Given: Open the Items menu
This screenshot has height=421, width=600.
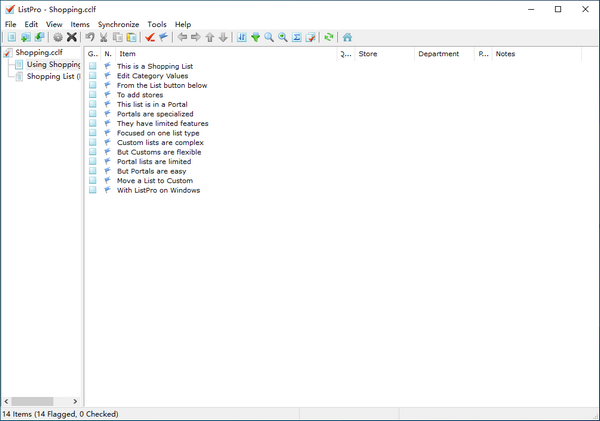Looking at the screenshot, I should (80, 24).
